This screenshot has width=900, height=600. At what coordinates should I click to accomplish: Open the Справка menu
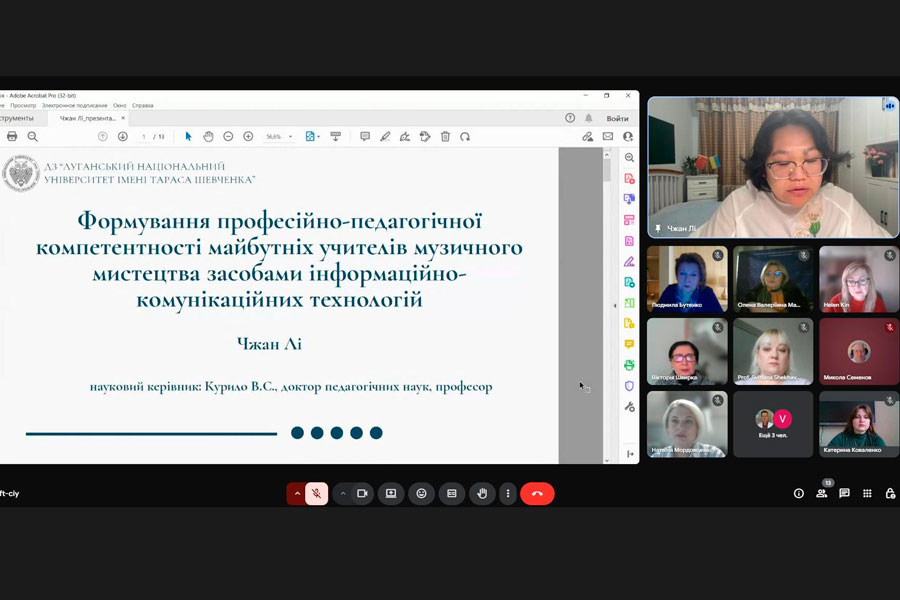pos(143,105)
